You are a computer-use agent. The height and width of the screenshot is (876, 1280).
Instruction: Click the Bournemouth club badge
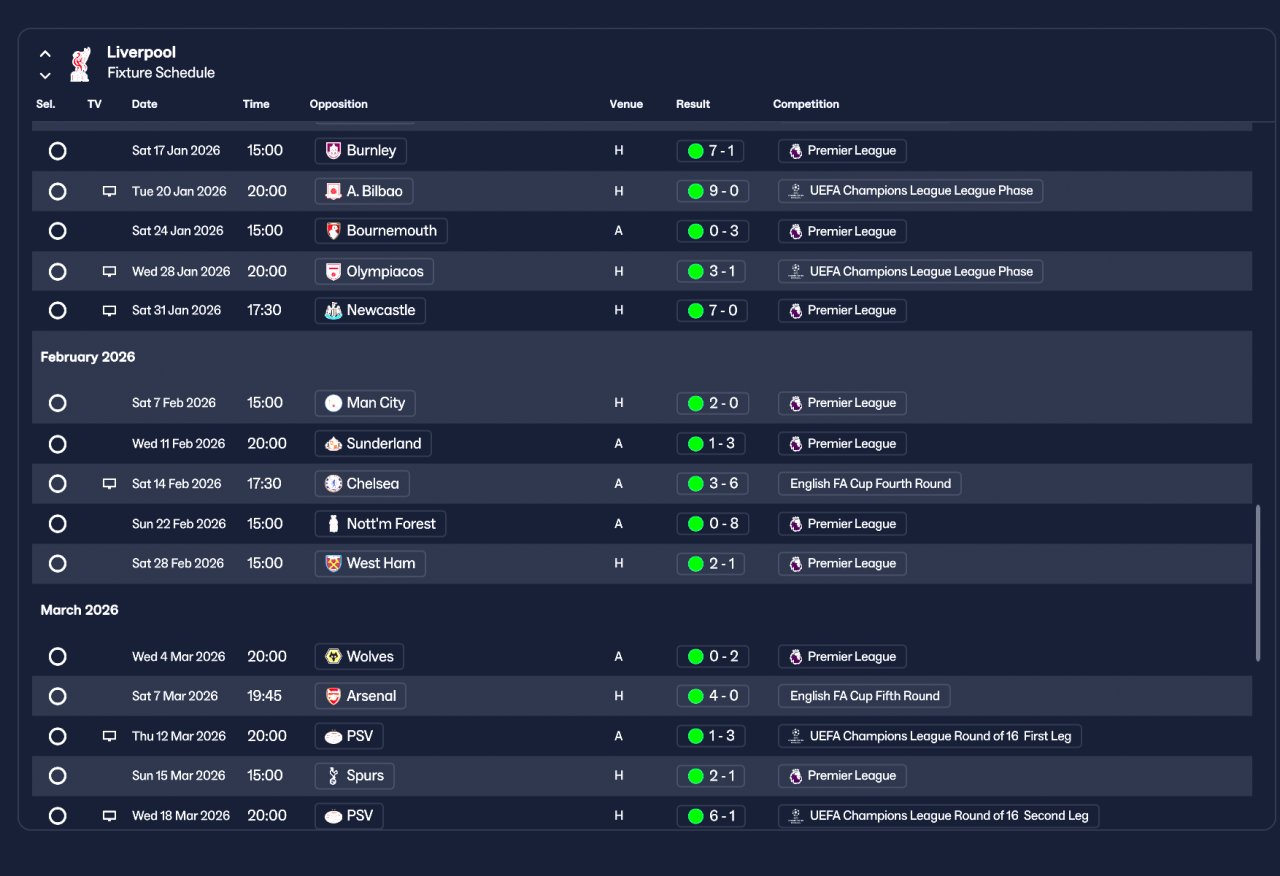[333, 231]
